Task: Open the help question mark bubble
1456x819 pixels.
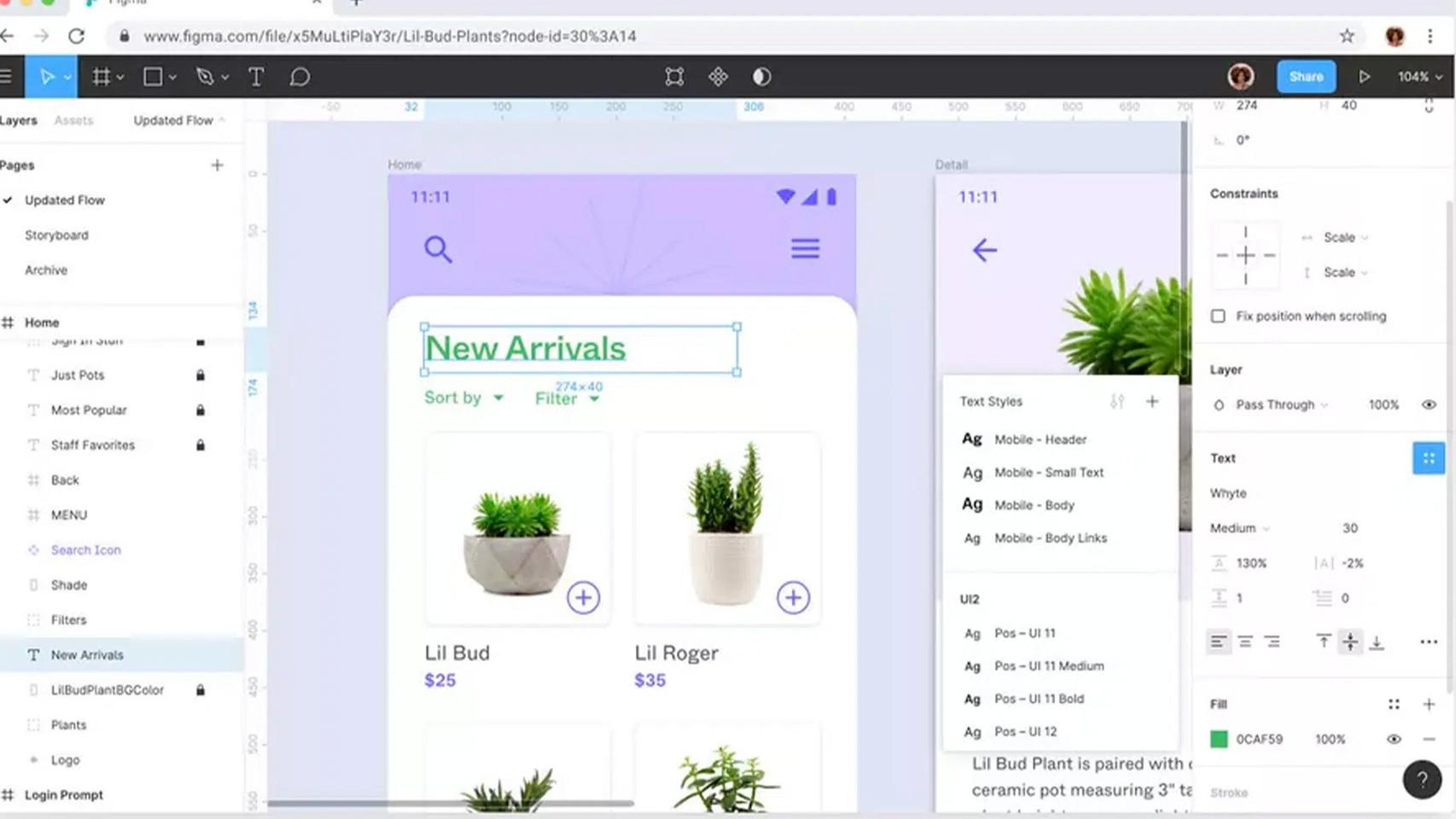Action: point(1421,779)
